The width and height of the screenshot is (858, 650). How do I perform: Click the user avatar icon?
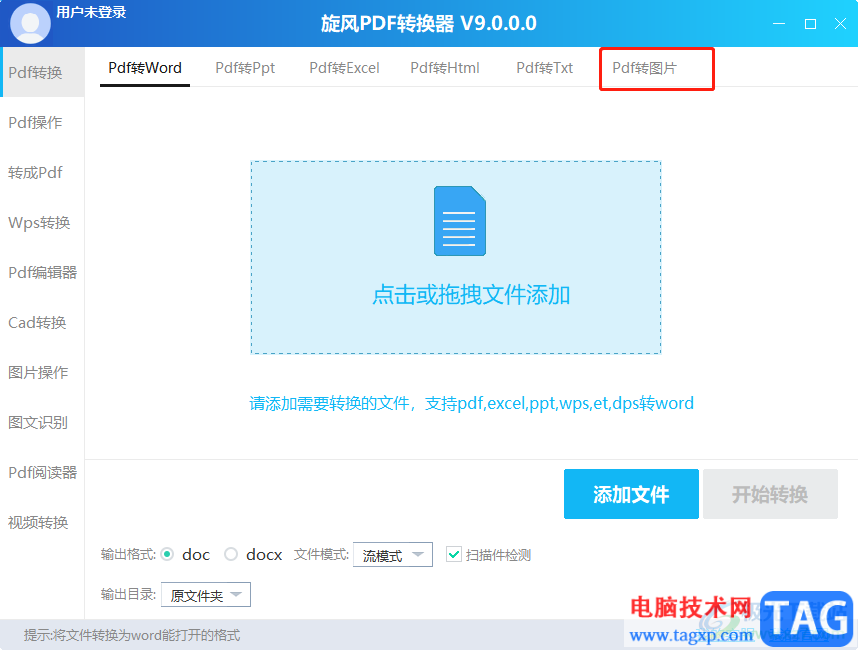(30, 23)
